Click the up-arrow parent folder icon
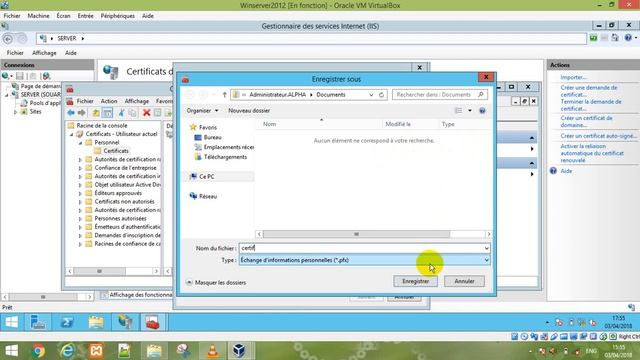Viewport: 640px width, 360px height. [x=224, y=95]
